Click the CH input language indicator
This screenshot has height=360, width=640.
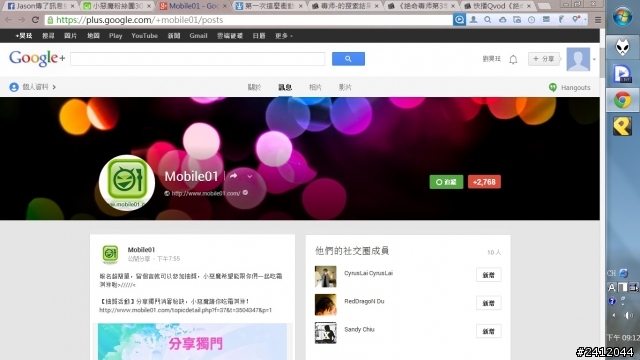611,273
